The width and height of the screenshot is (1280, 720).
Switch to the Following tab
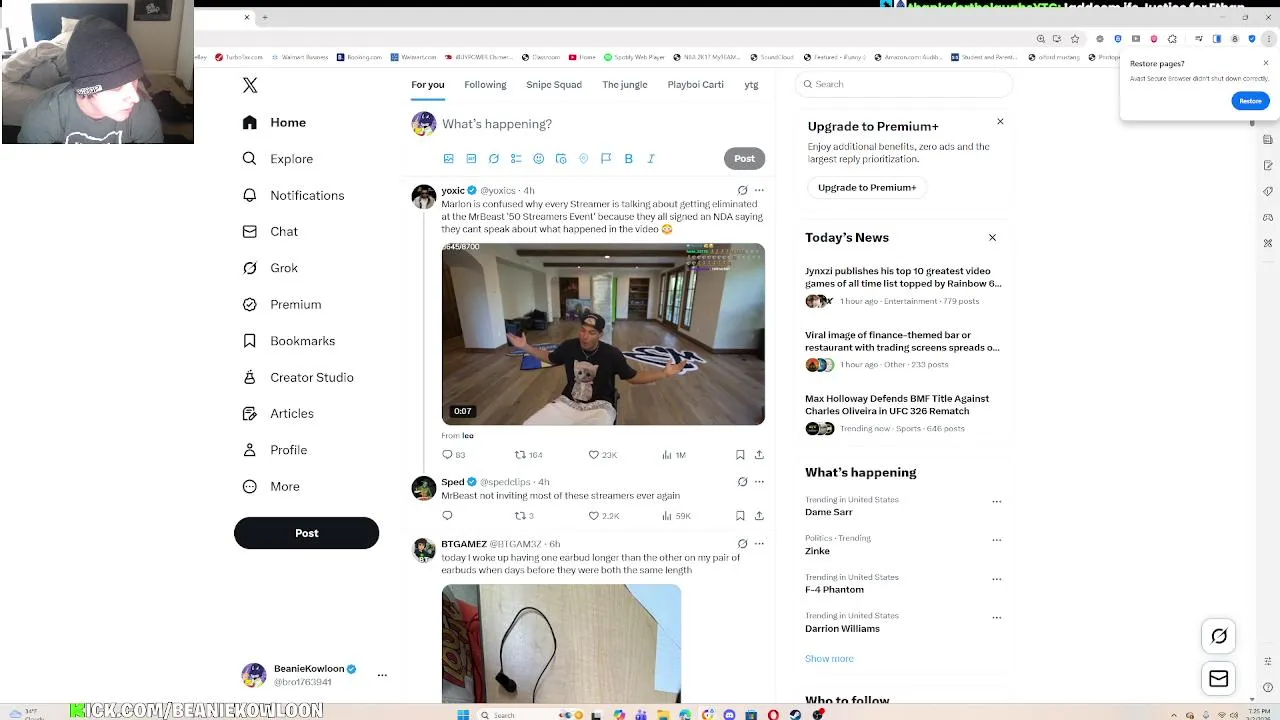pyautogui.click(x=485, y=85)
